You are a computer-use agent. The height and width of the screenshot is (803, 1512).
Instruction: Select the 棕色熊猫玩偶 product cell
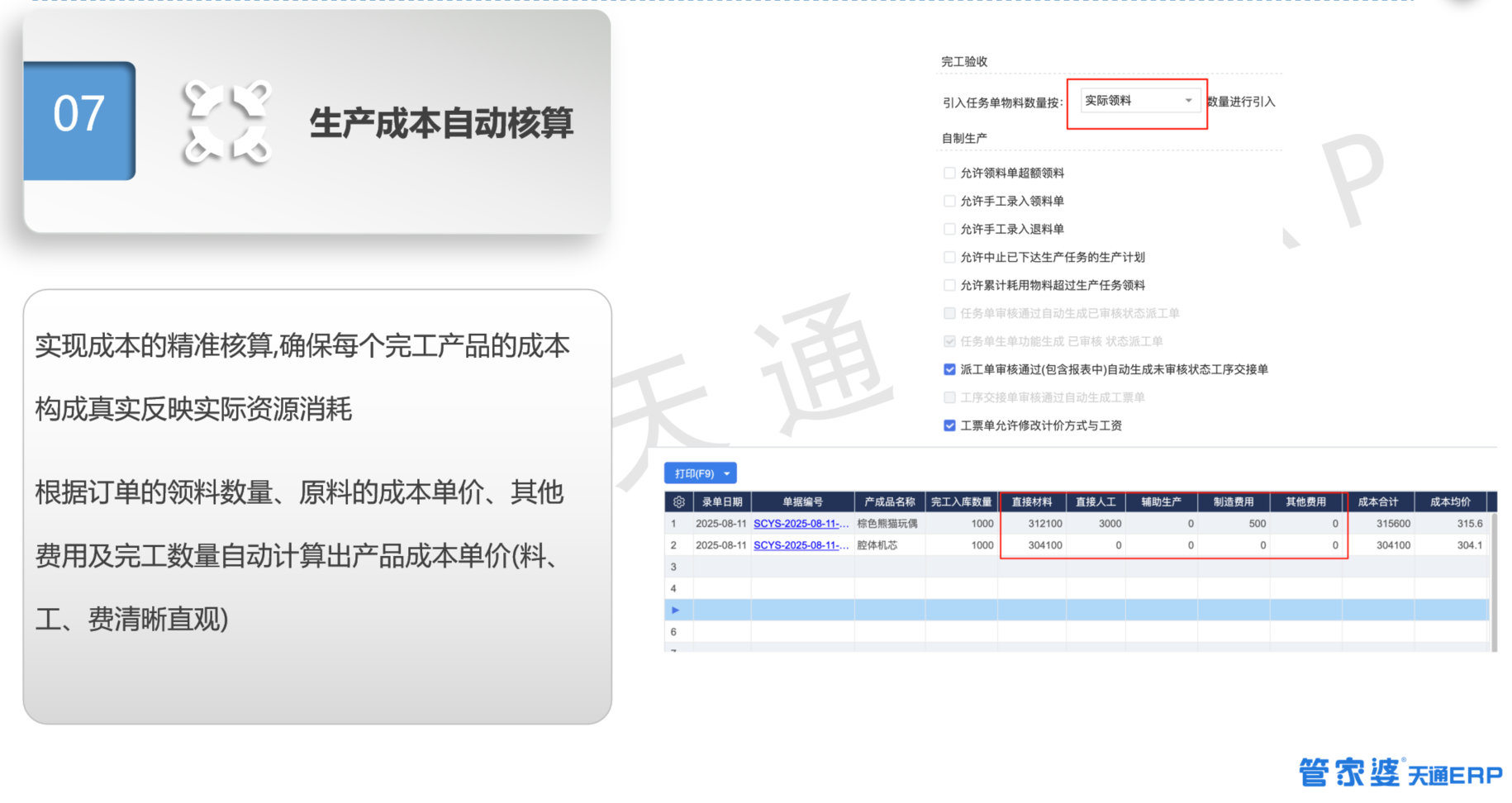coord(890,524)
